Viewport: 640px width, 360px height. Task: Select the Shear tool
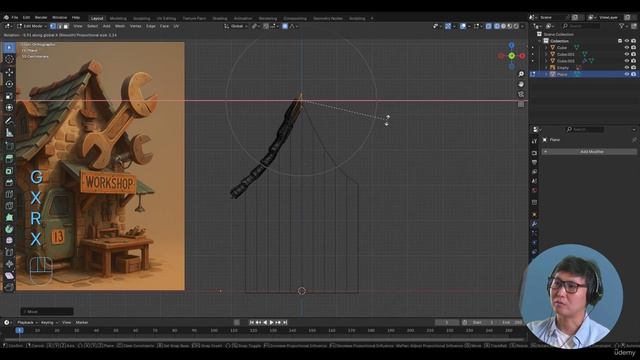tap(9, 276)
